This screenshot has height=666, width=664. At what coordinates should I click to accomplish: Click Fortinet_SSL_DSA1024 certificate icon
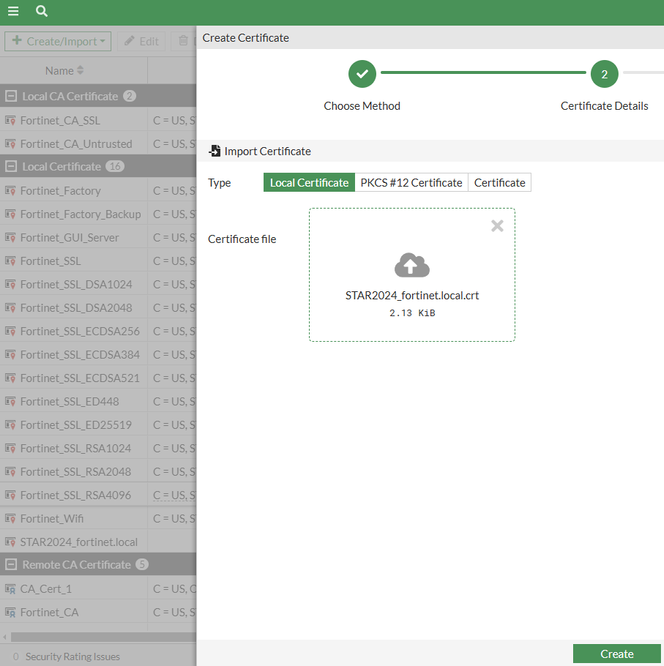(10, 284)
